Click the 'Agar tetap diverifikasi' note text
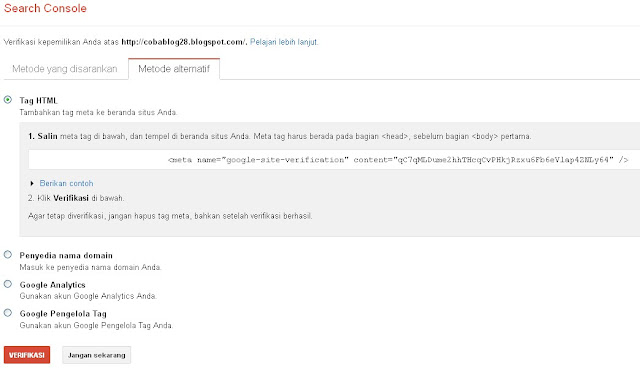640x368 pixels. pyautogui.click(x=170, y=216)
